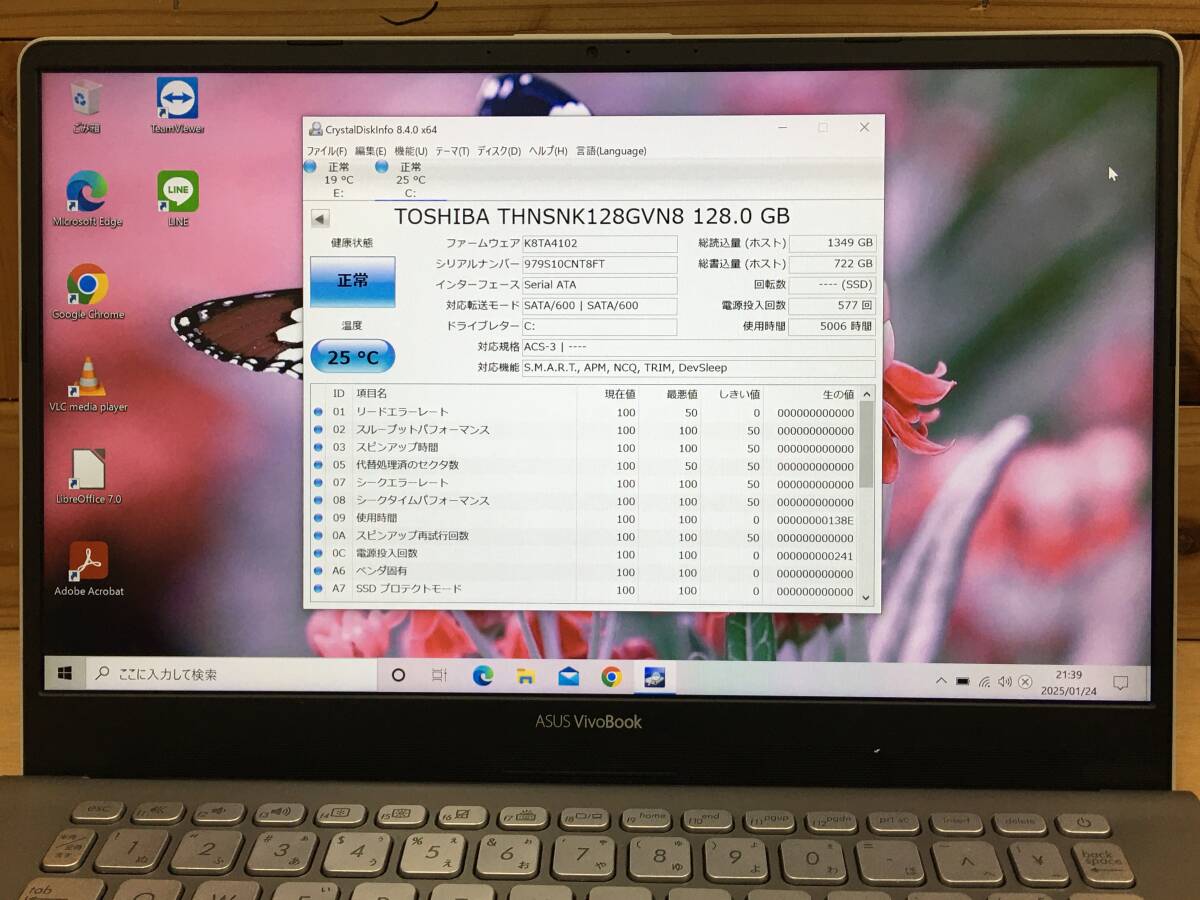Screen dimensions: 1200x900
Task: Open Chrome from the taskbar
Action: 611,677
